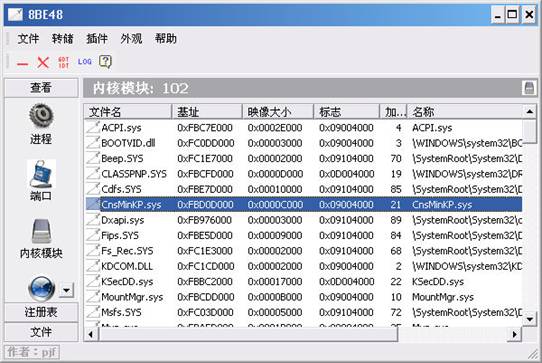Select the 进程 gear icon in sidebar

[x=41, y=116]
